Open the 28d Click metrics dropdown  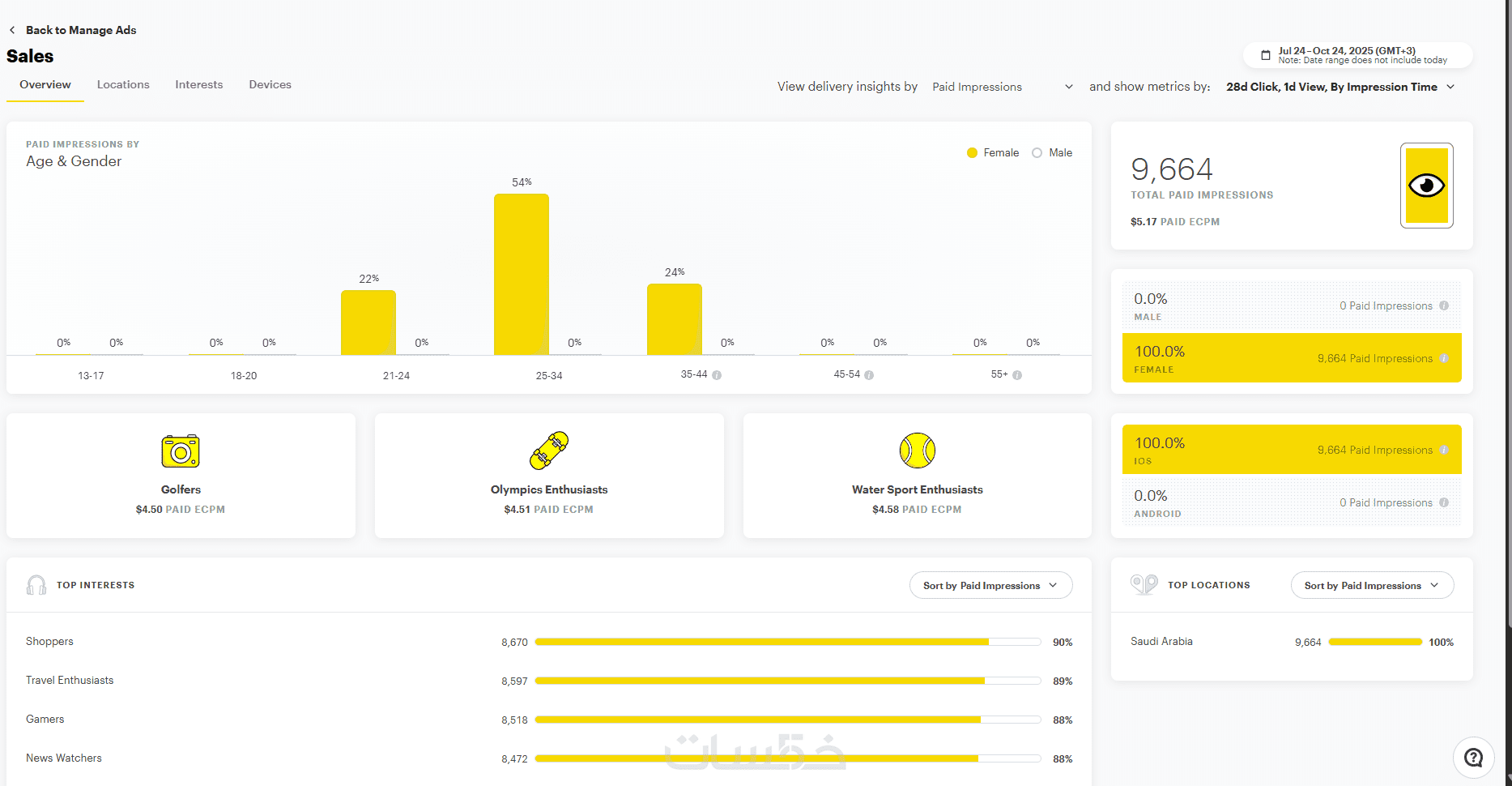[x=1340, y=87]
